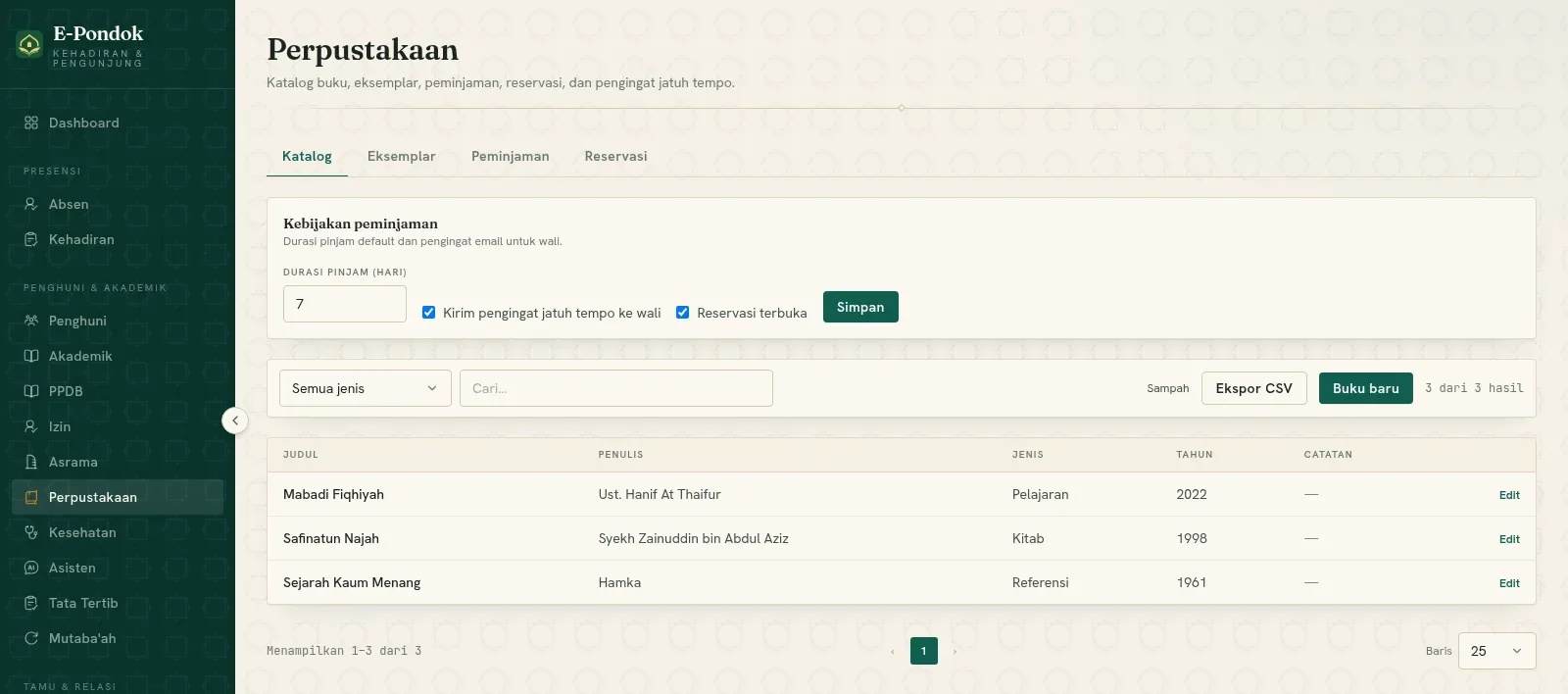The width and height of the screenshot is (1568, 694).
Task: Click the Tata Tertib document icon
Action: coord(31,603)
